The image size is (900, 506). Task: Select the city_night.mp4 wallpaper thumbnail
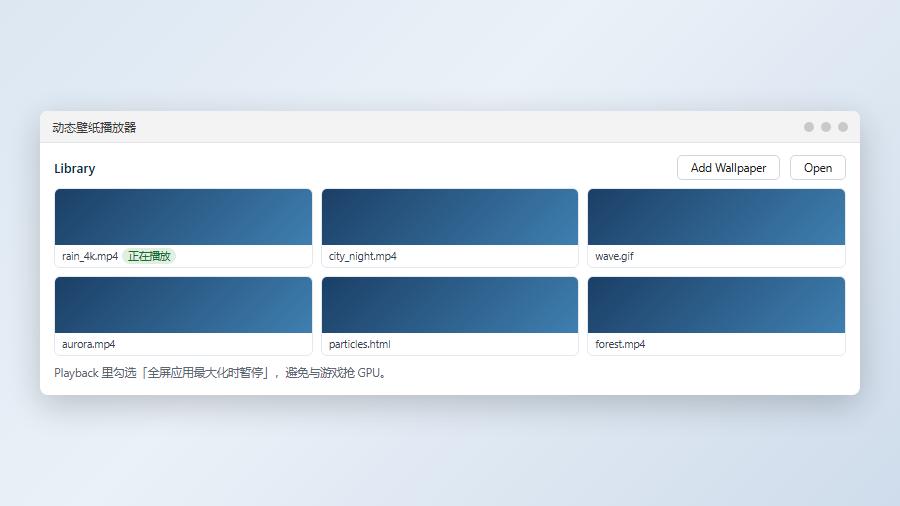coord(450,217)
